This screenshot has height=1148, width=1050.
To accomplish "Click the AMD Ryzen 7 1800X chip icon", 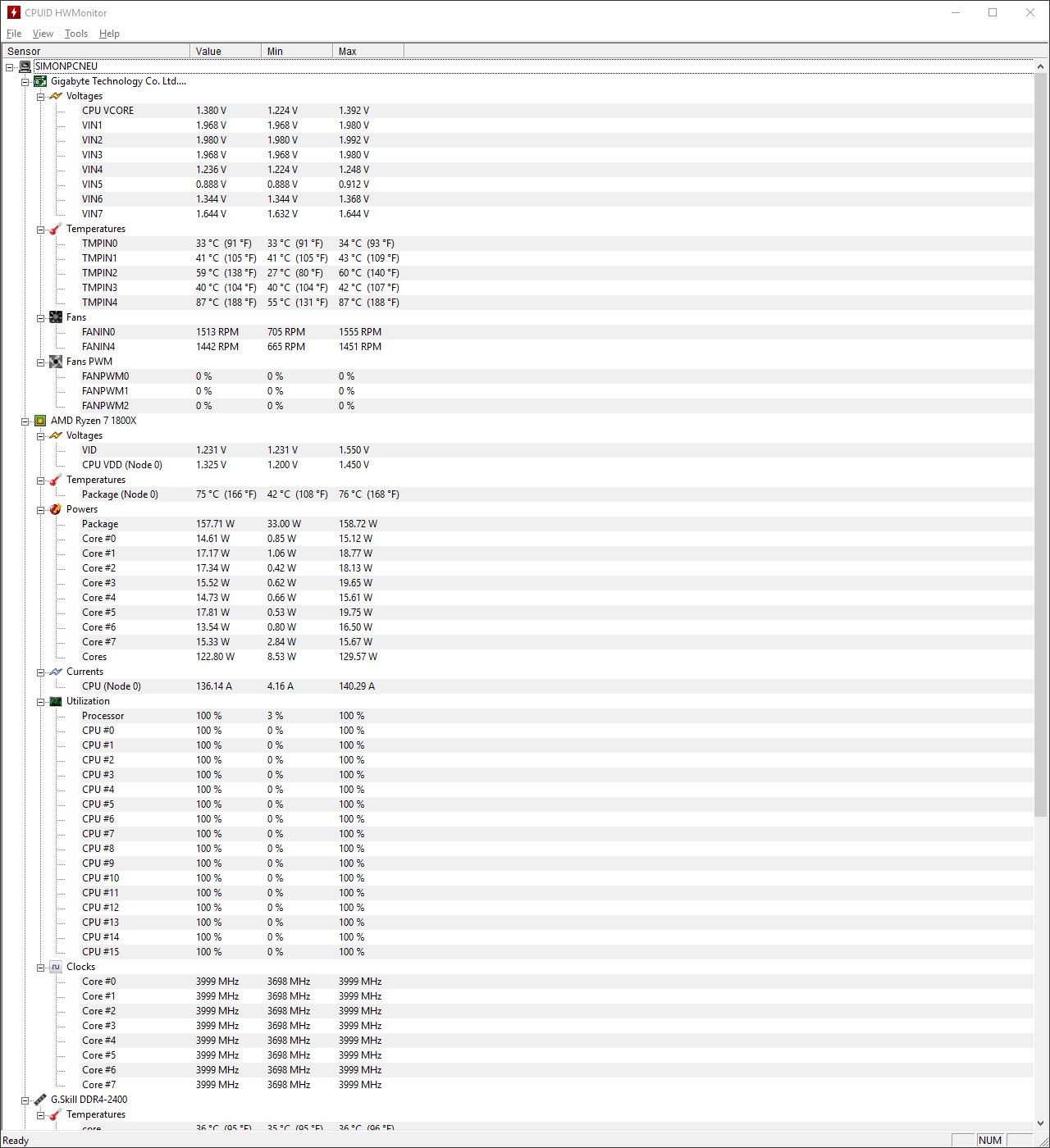I will (40, 421).
